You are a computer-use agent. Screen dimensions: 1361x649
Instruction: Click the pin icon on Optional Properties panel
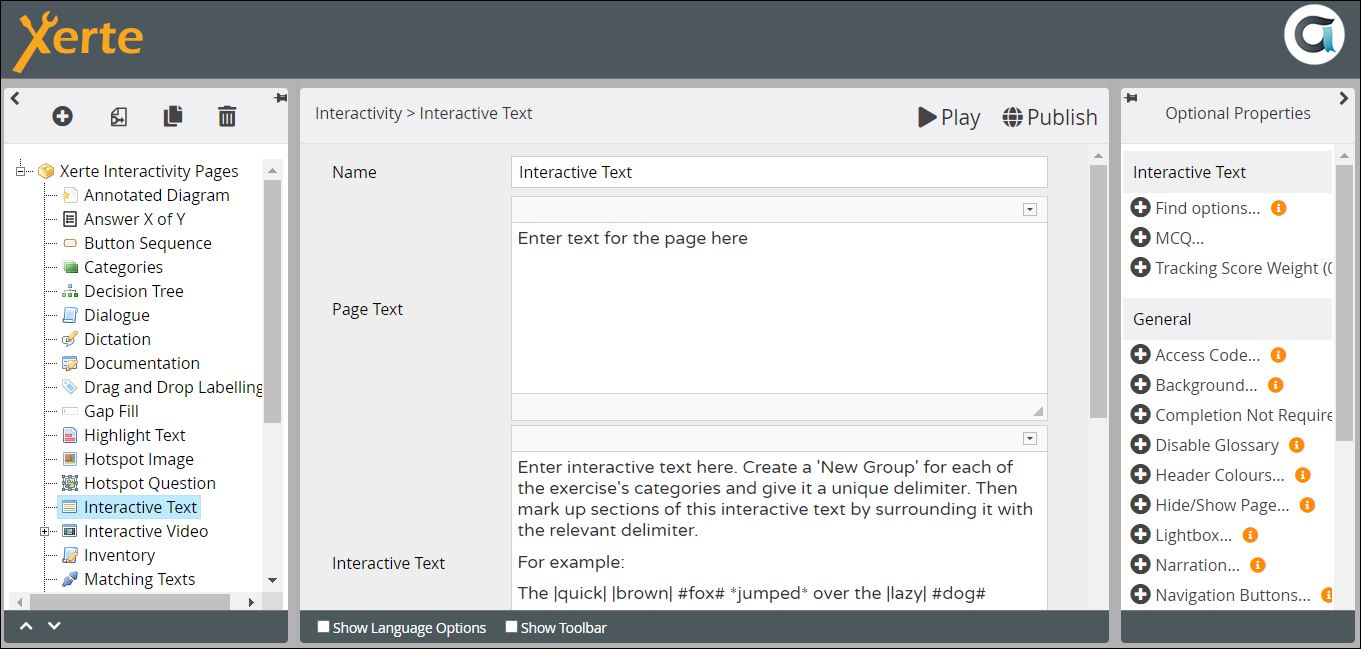[1131, 98]
